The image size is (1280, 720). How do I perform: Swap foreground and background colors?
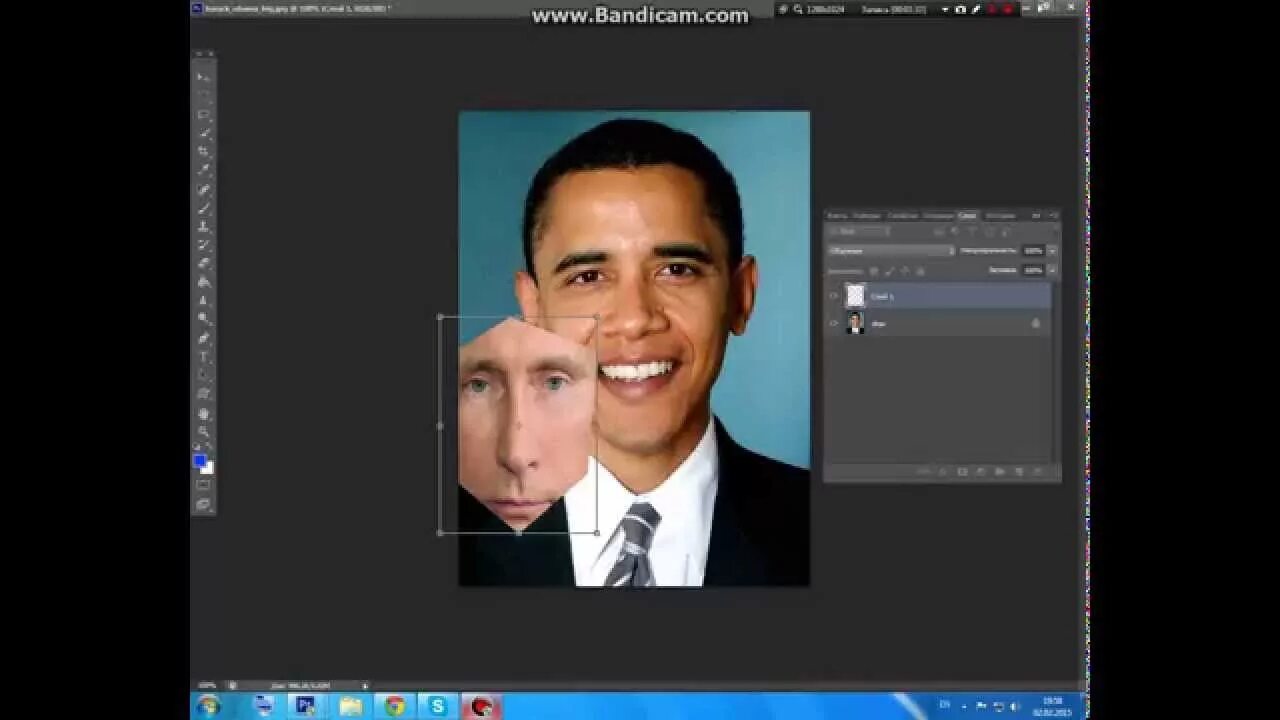209,446
